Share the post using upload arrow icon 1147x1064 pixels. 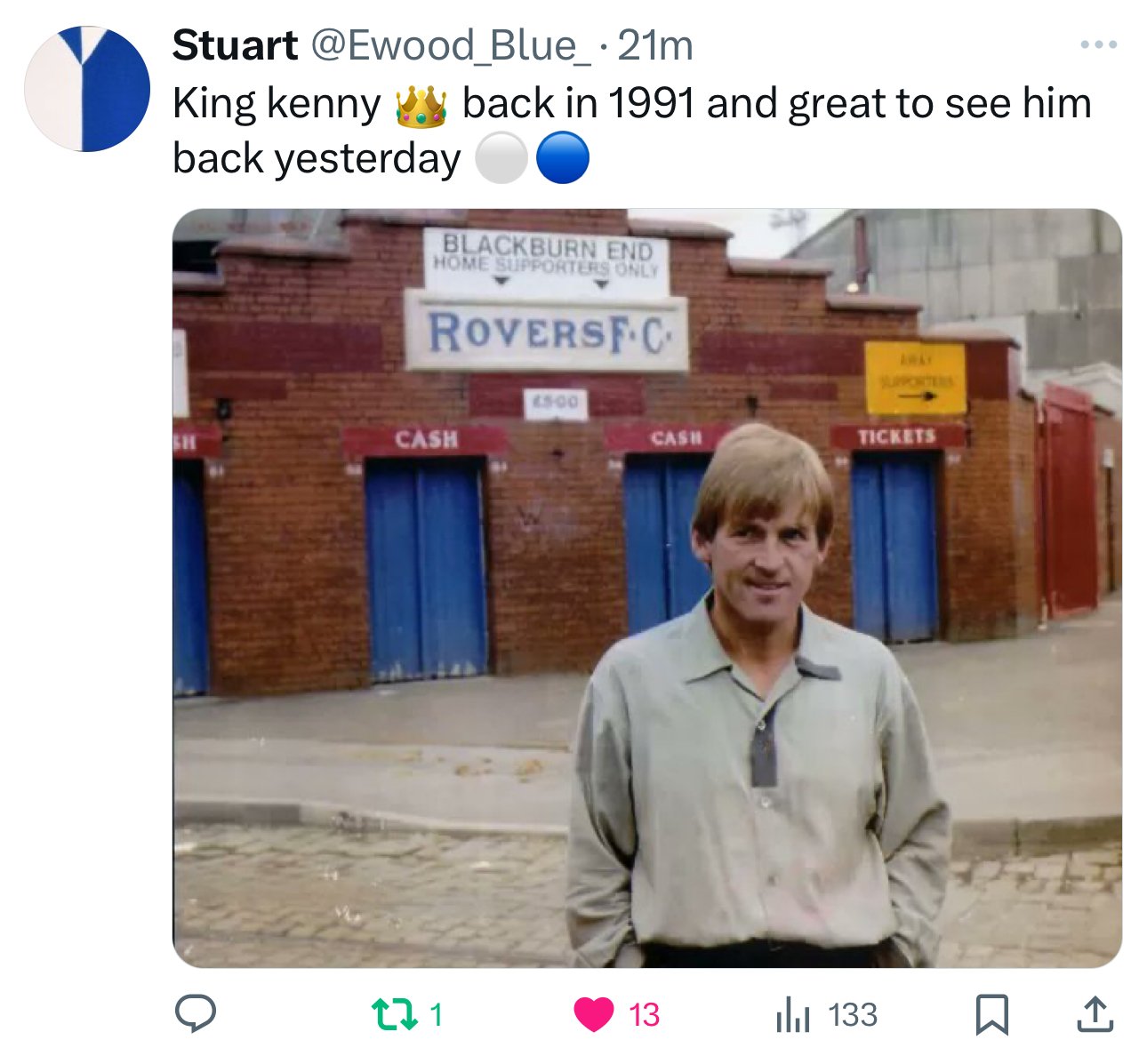pyautogui.click(x=1095, y=1014)
